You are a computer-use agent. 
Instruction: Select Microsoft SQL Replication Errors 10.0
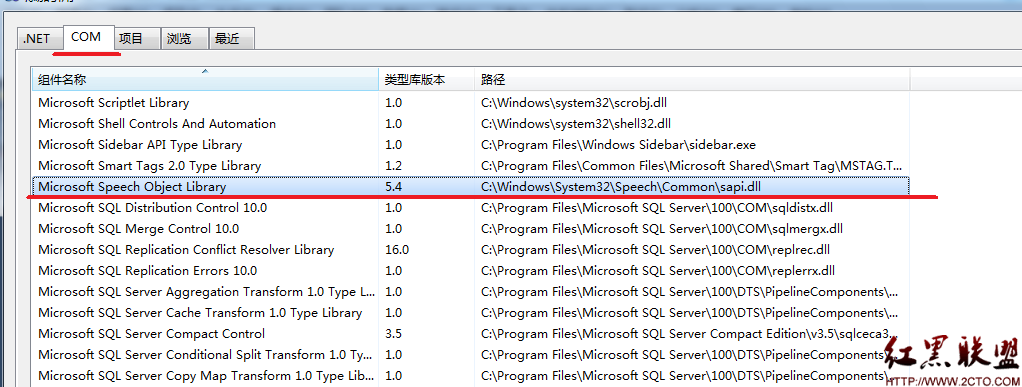click(471, 270)
